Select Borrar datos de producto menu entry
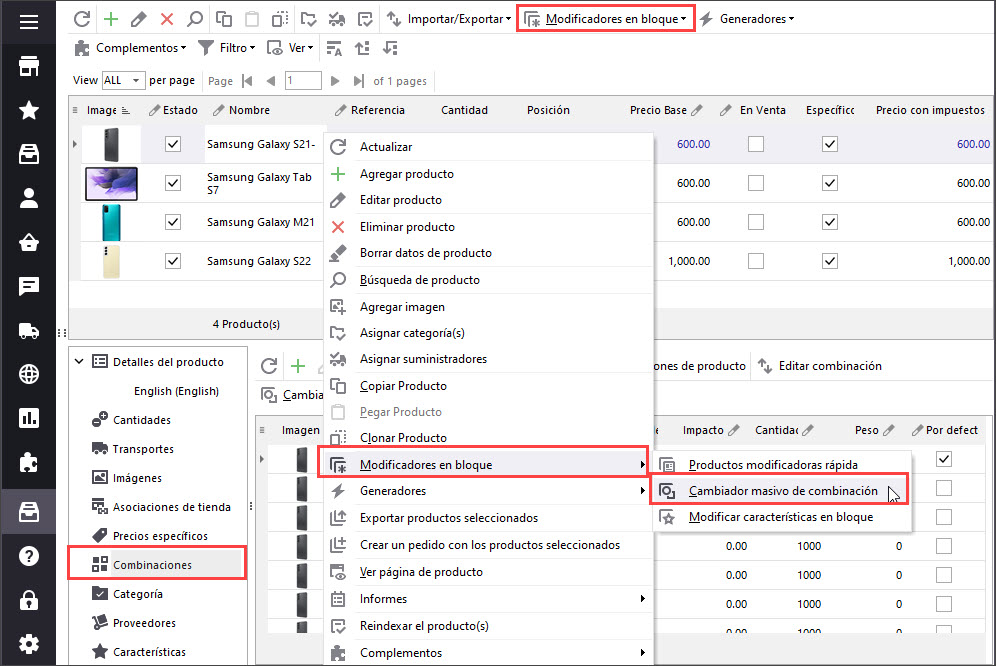Screen dimensions: 996x666 pos(488,253)
